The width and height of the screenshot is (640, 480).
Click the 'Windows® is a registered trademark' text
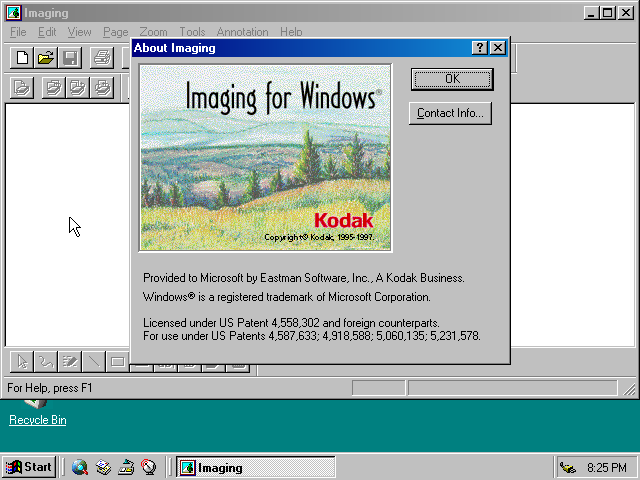pos(287,297)
